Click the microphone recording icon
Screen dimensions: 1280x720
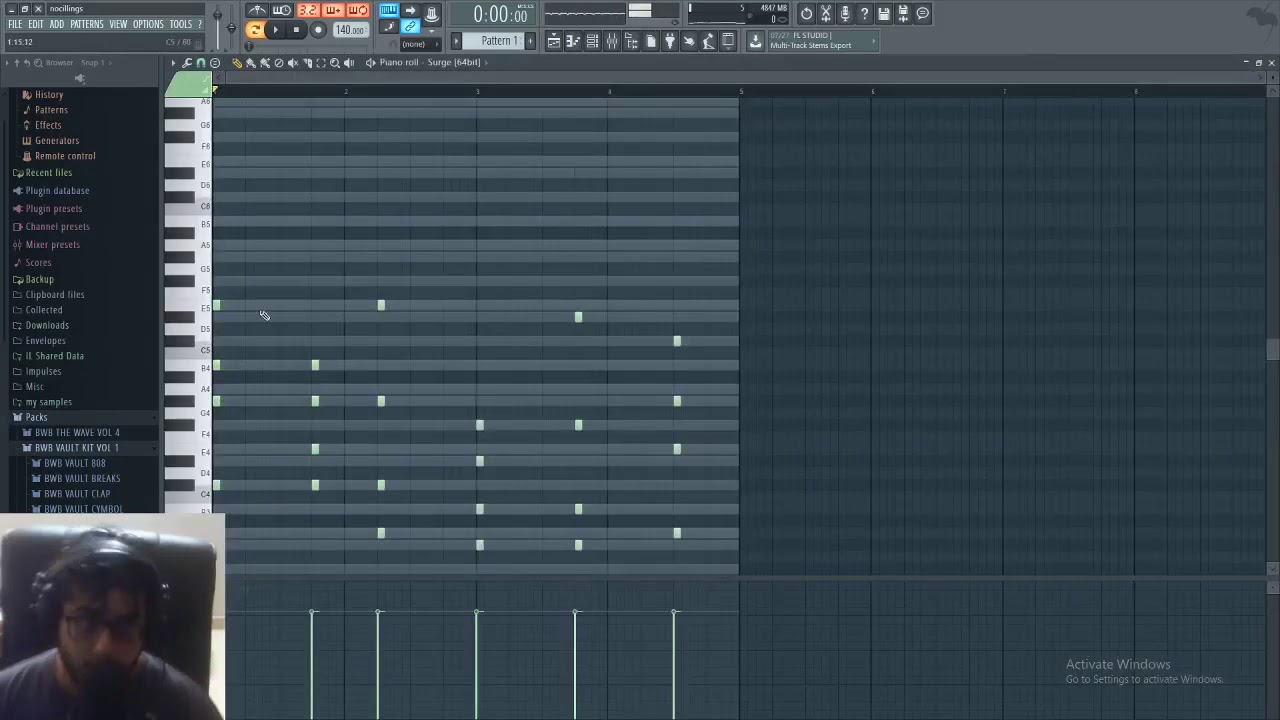pyautogui.click(x=845, y=13)
